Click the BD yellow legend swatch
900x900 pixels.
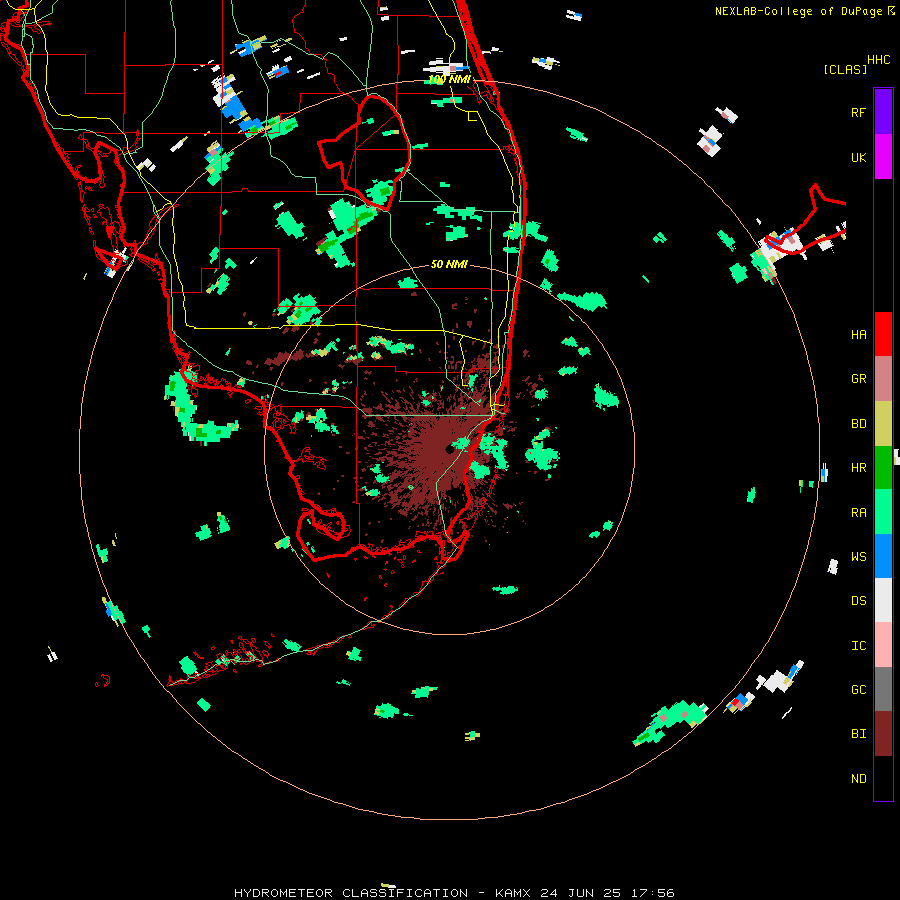tap(883, 424)
